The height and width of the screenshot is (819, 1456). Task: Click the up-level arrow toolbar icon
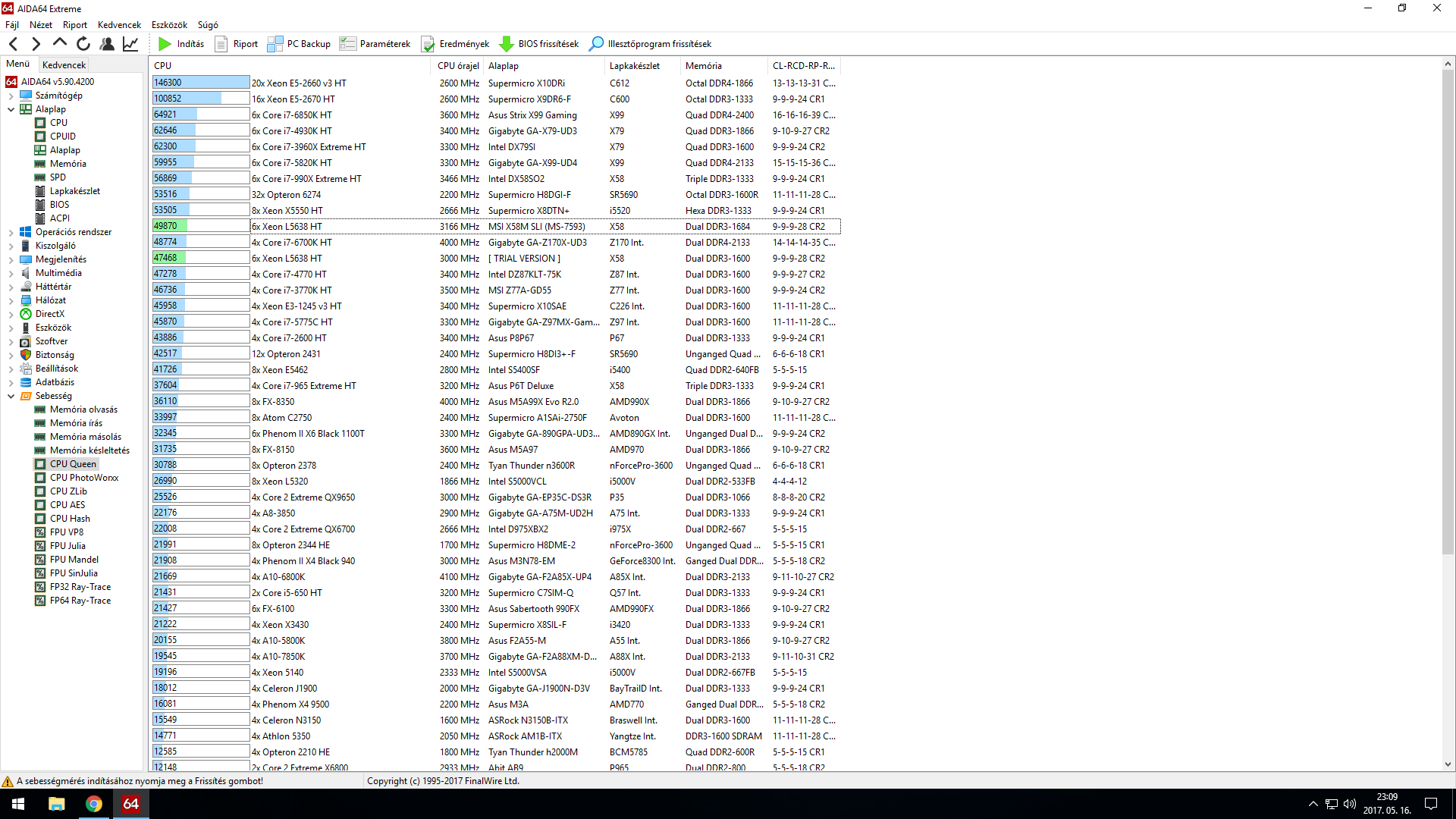tap(60, 44)
